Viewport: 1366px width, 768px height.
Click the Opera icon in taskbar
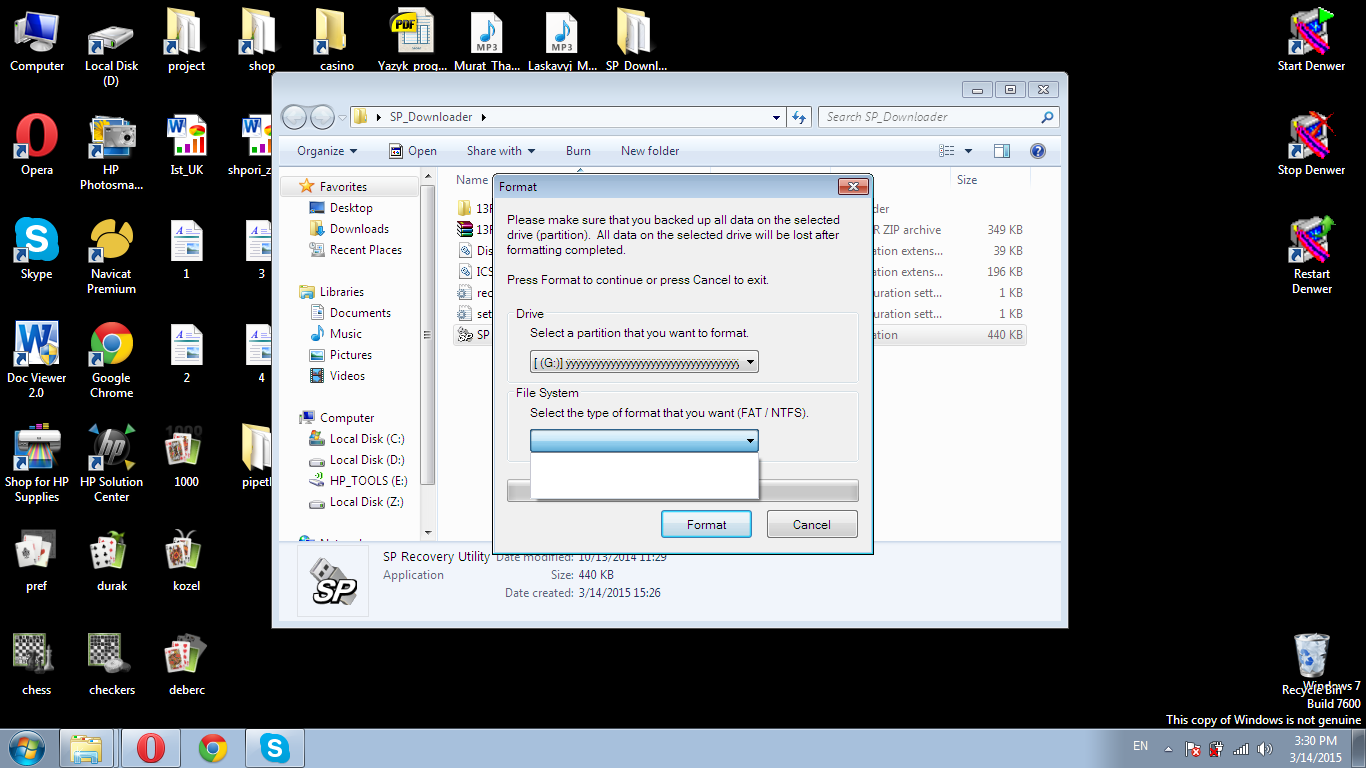click(151, 748)
